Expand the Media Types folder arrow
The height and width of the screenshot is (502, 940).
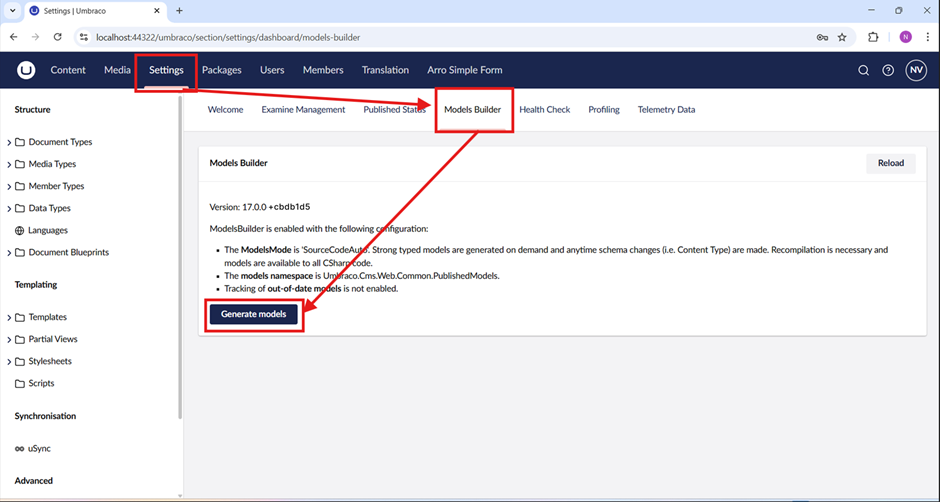(x=9, y=165)
